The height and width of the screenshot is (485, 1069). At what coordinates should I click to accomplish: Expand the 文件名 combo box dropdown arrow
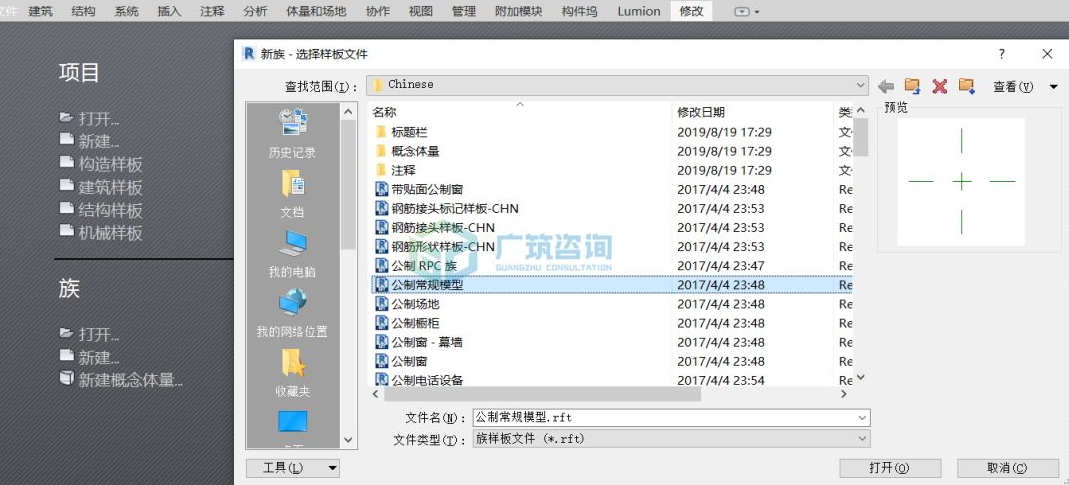click(862, 417)
